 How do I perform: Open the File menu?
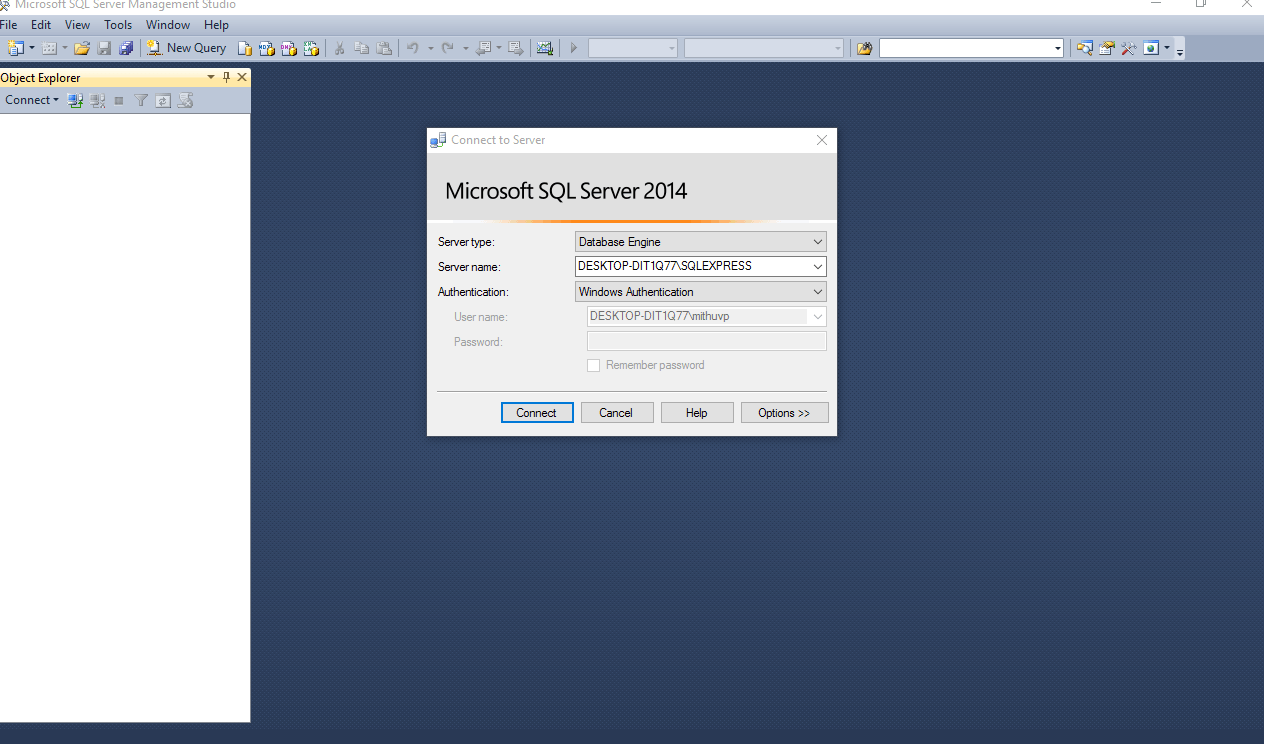(9, 24)
